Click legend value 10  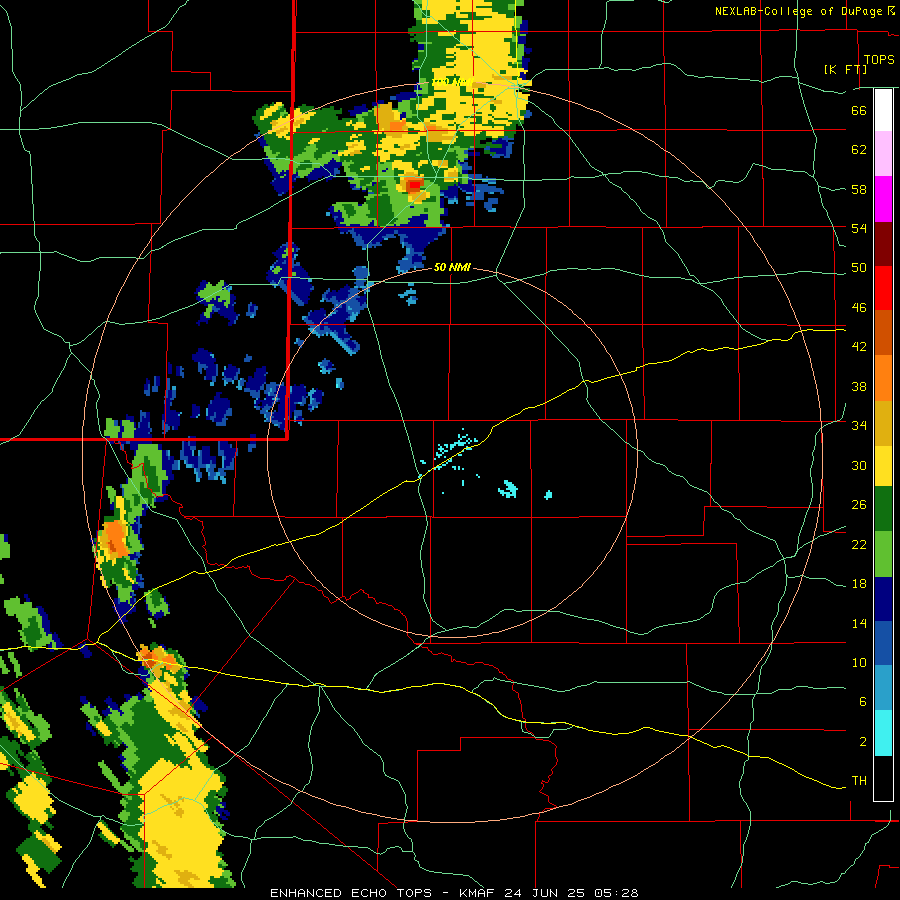859,662
